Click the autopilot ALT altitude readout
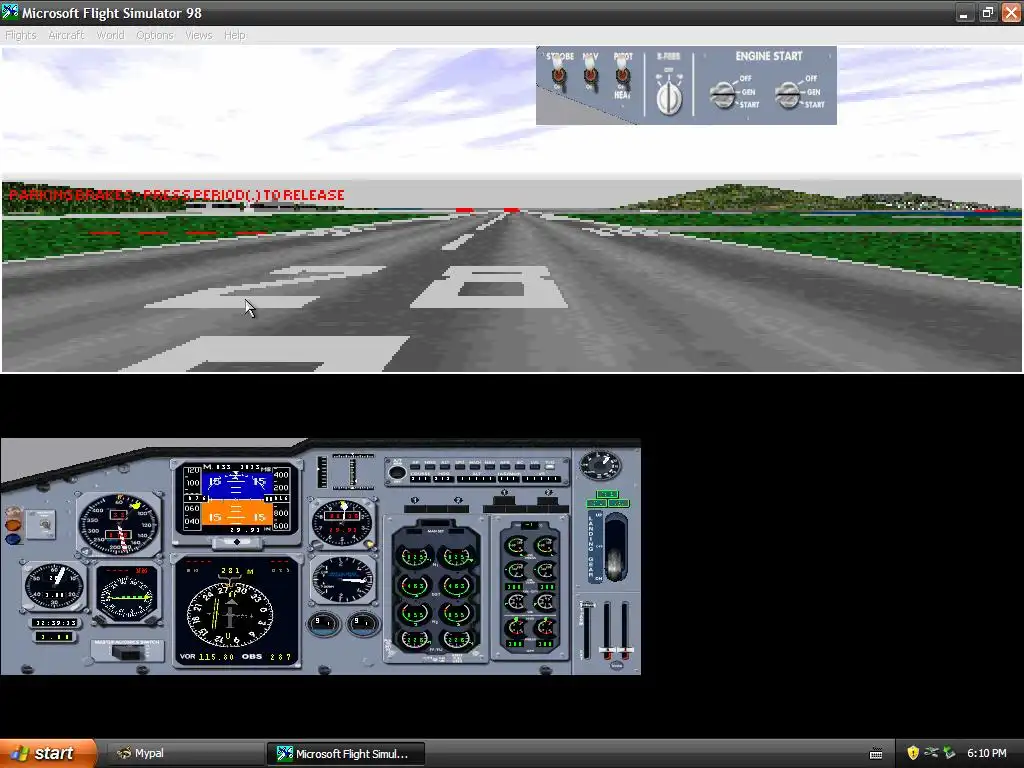Screen dimensions: 1024x768 point(477,479)
